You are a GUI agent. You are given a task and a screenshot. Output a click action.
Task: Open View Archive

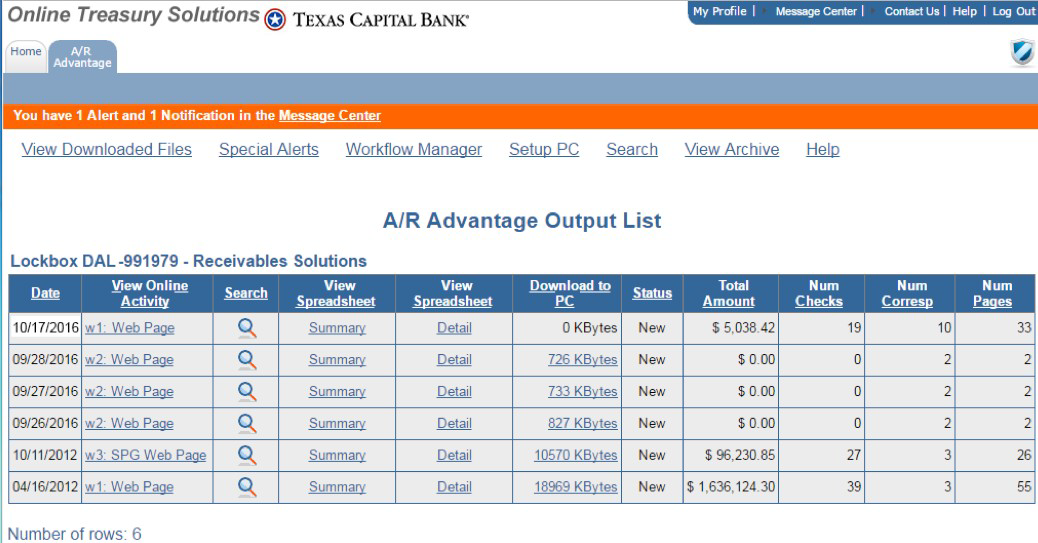[732, 150]
